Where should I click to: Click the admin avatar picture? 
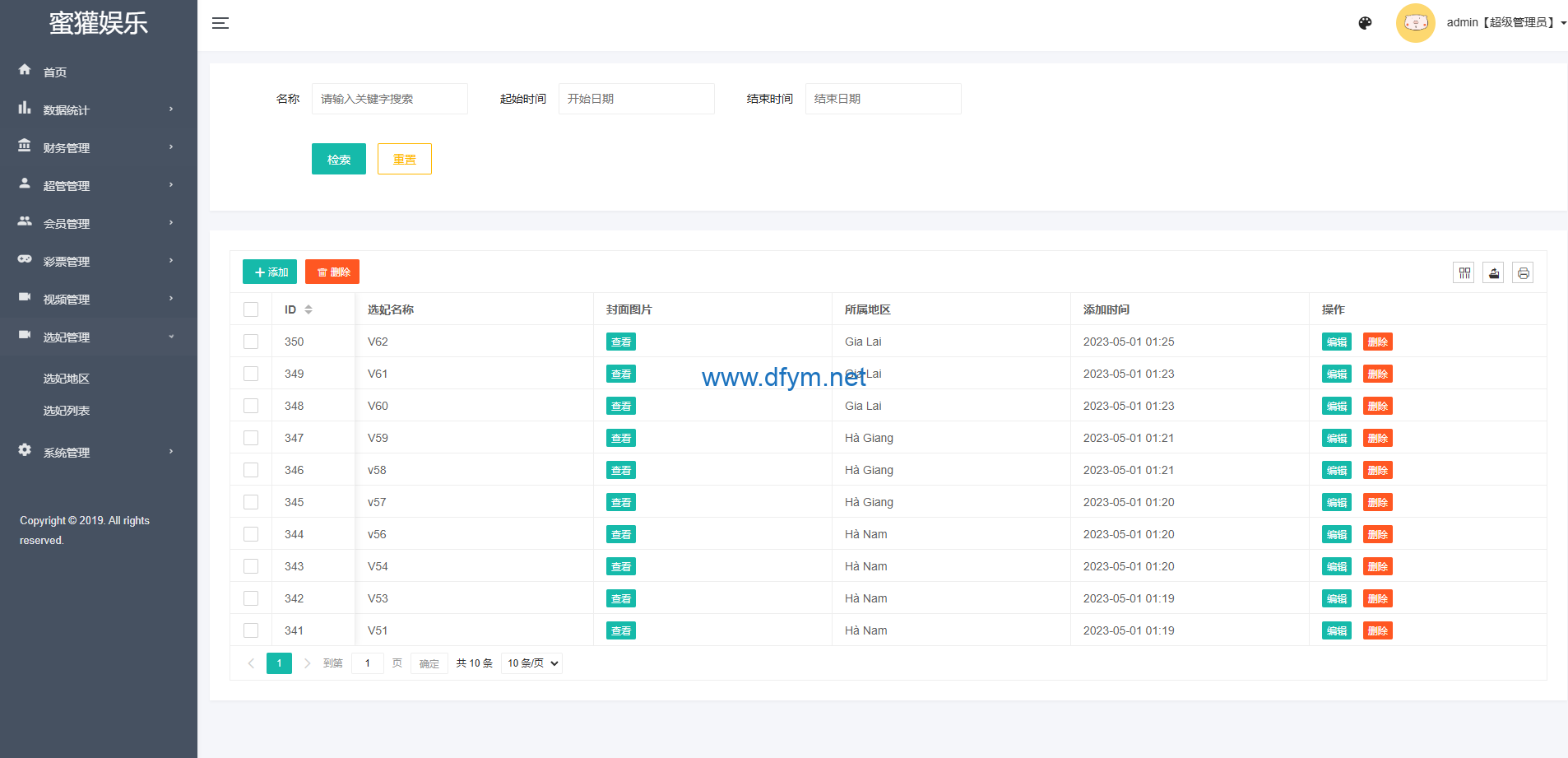click(x=1415, y=23)
